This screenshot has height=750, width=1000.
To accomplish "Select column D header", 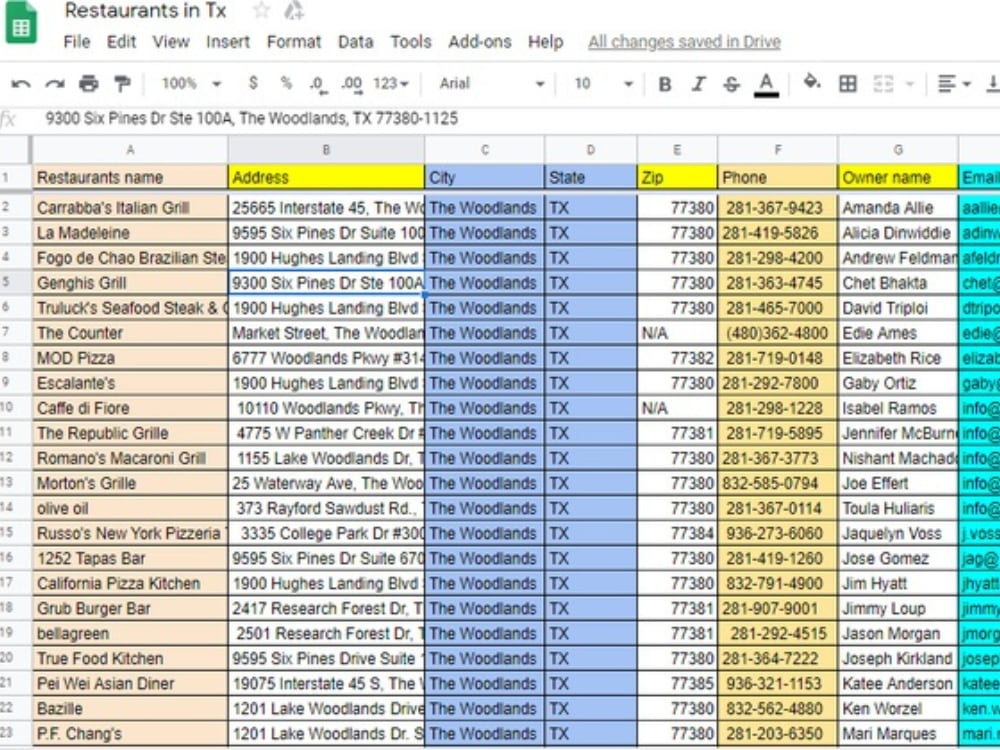I will (x=591, y=150).
